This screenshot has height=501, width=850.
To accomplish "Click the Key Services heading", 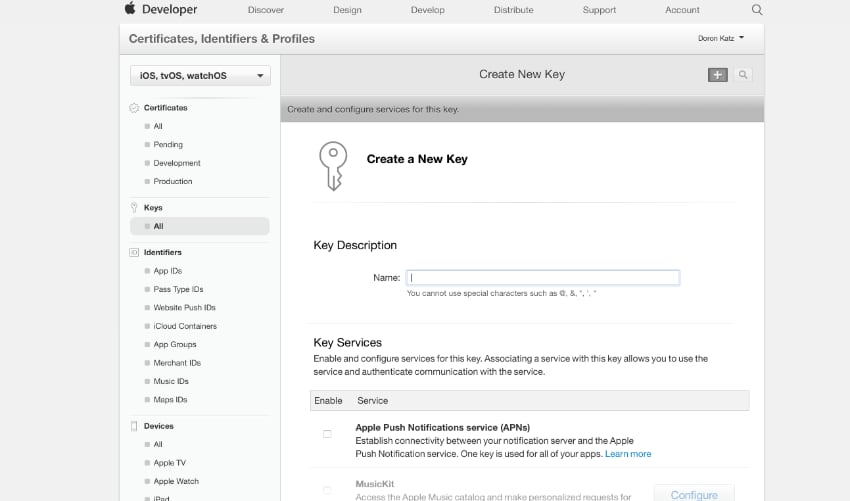I will click(x=347, y=343).
